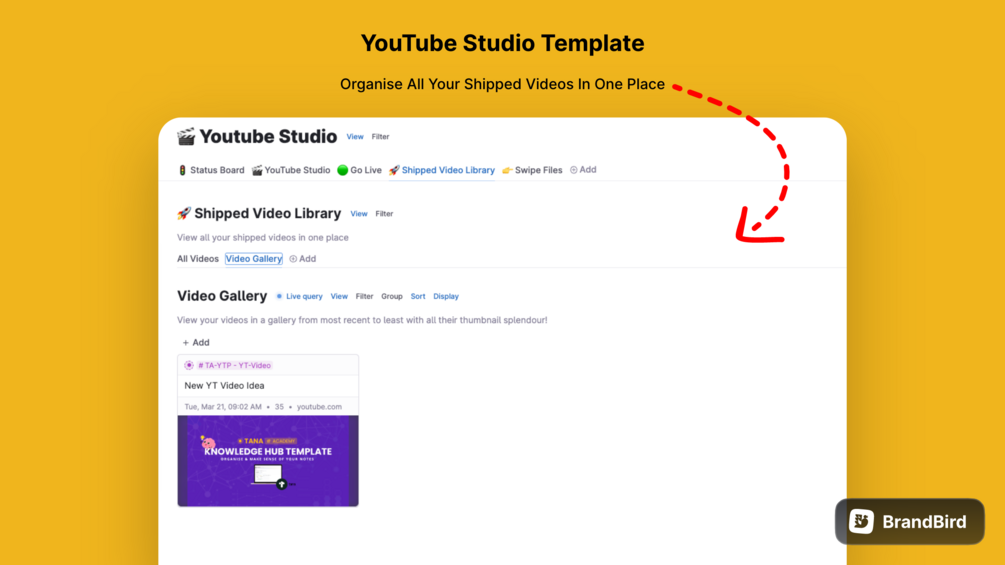
Task: Add a tab next to Video Gallery
Action: (x=303, y=259)
